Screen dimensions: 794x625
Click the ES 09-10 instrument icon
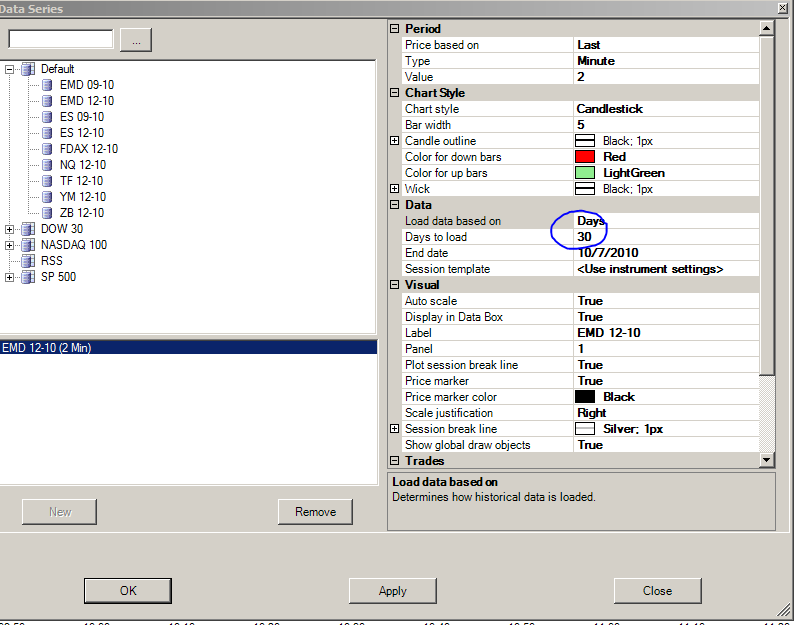47,117
